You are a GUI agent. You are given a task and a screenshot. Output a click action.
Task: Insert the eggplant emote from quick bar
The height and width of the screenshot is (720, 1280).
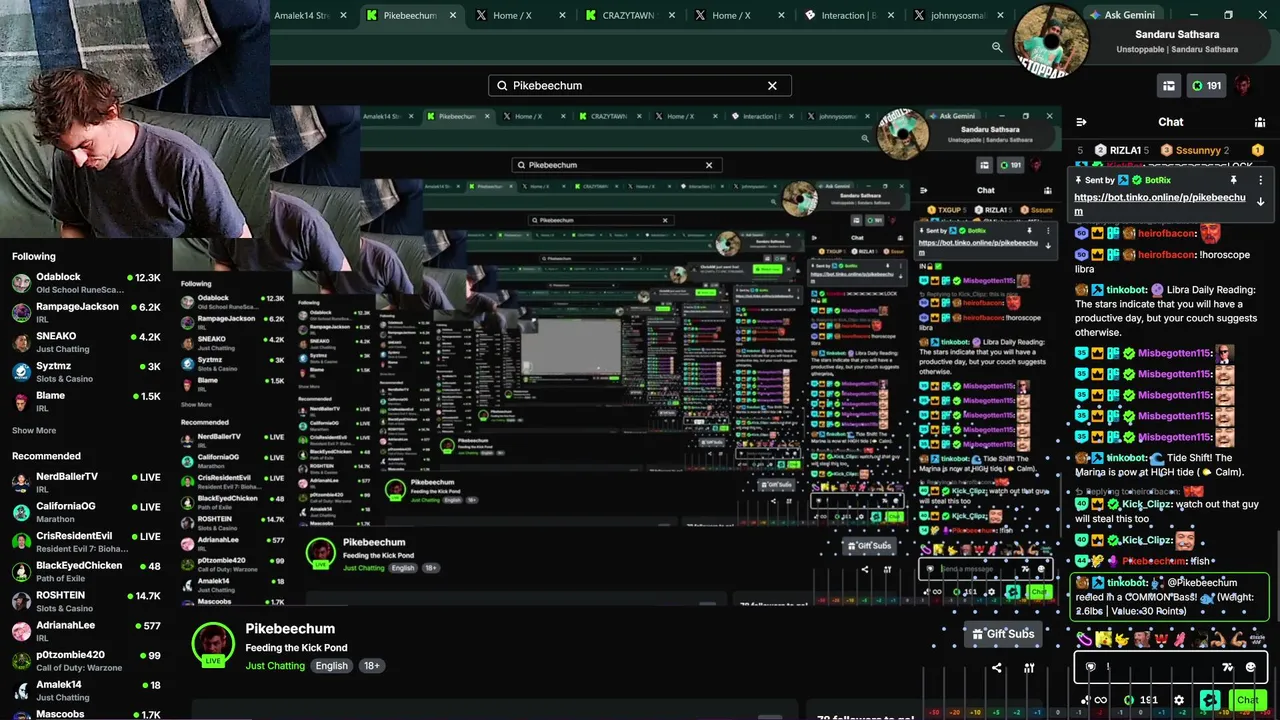(1083, 639)
